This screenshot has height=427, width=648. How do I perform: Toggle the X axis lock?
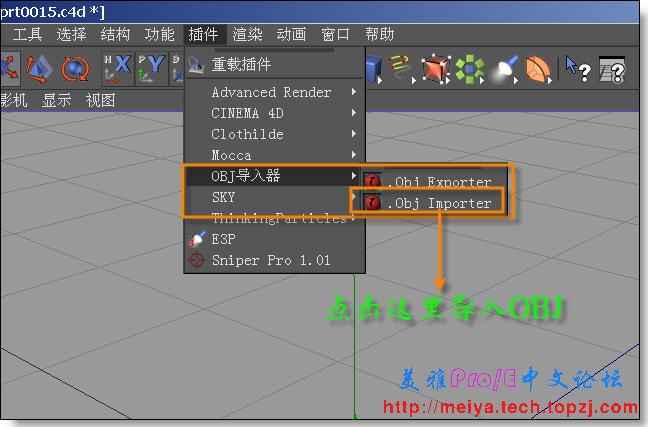point(117,68)
